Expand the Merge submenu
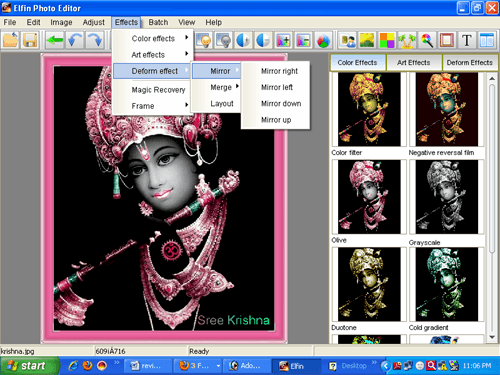500x375 pixels. [x=217, y=87]
